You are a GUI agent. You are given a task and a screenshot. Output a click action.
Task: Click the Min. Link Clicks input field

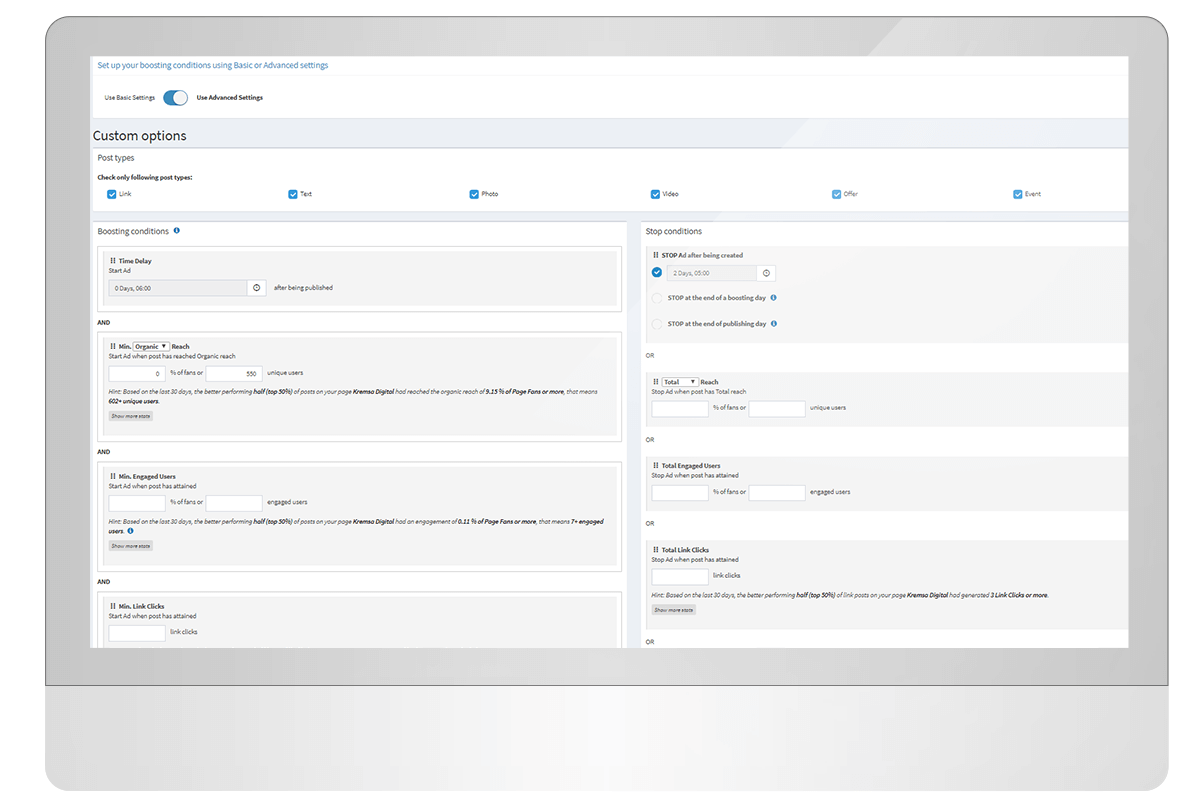(x=137, y=633)
